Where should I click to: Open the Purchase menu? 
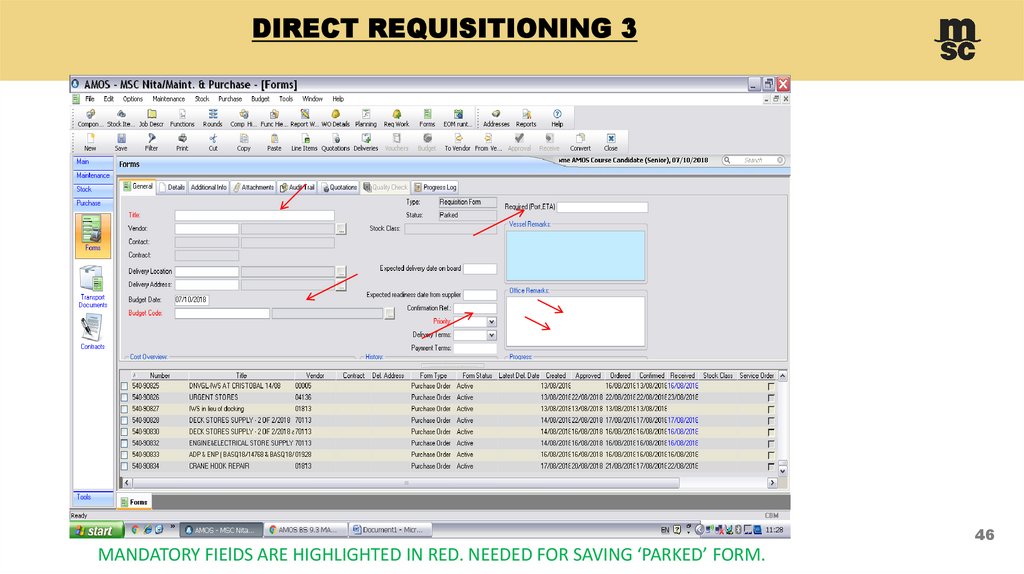(x=230, y=99)
